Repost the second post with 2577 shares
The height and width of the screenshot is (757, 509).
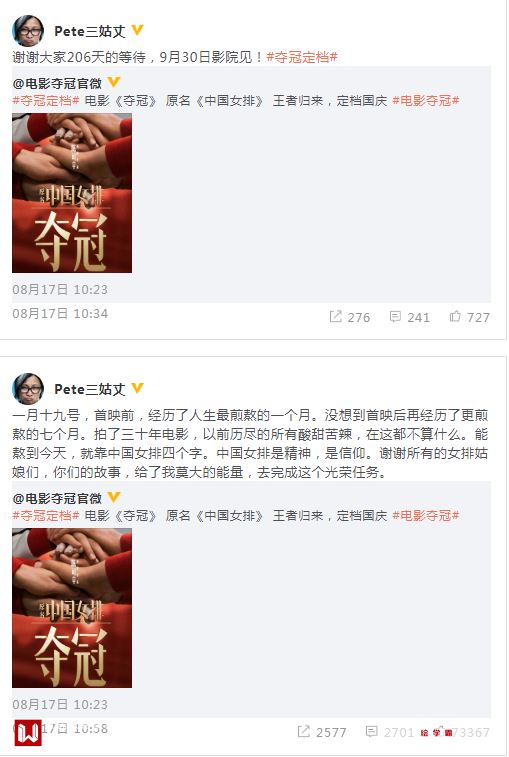tap(322, 732)
